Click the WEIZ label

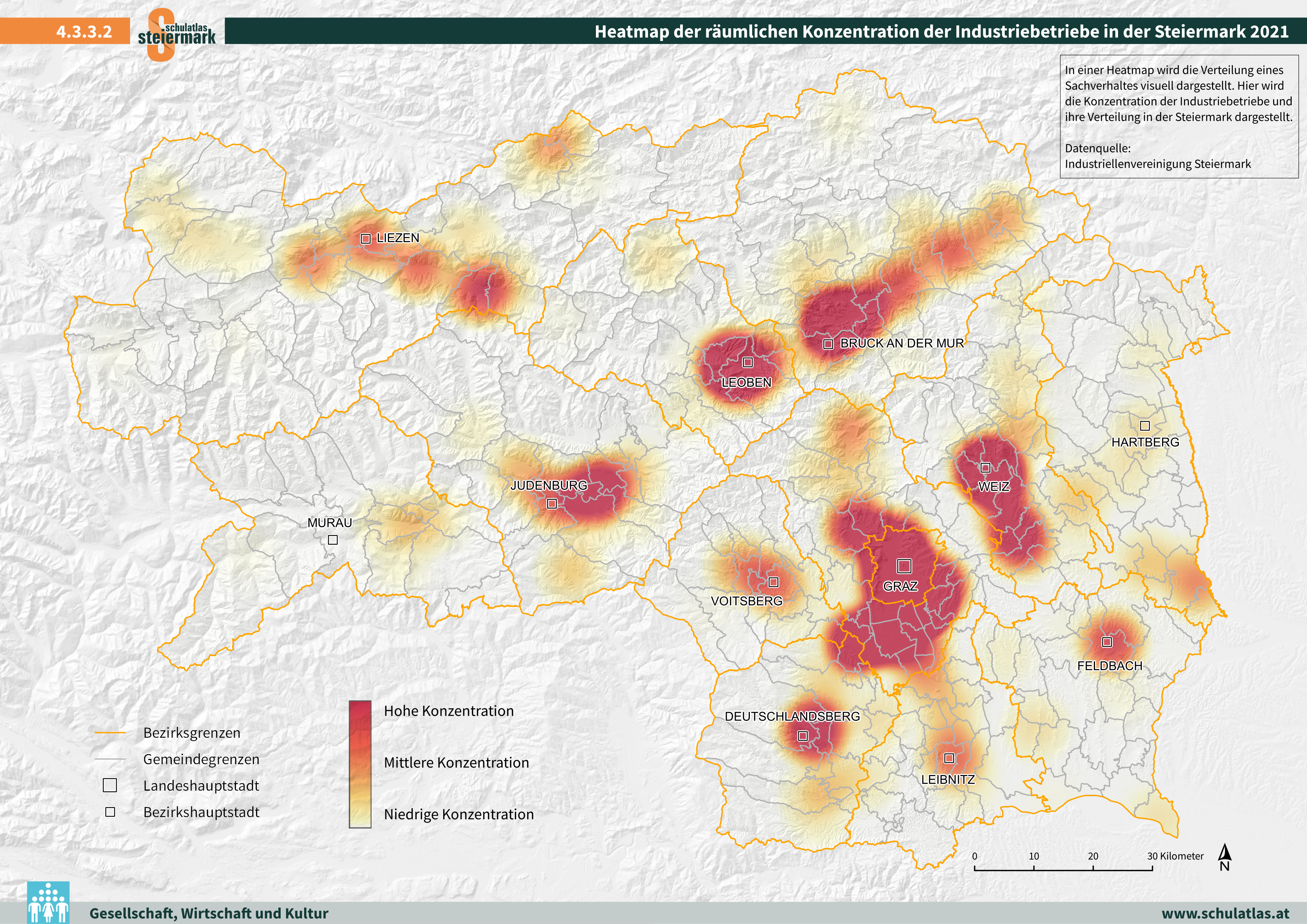click(994, 487)
